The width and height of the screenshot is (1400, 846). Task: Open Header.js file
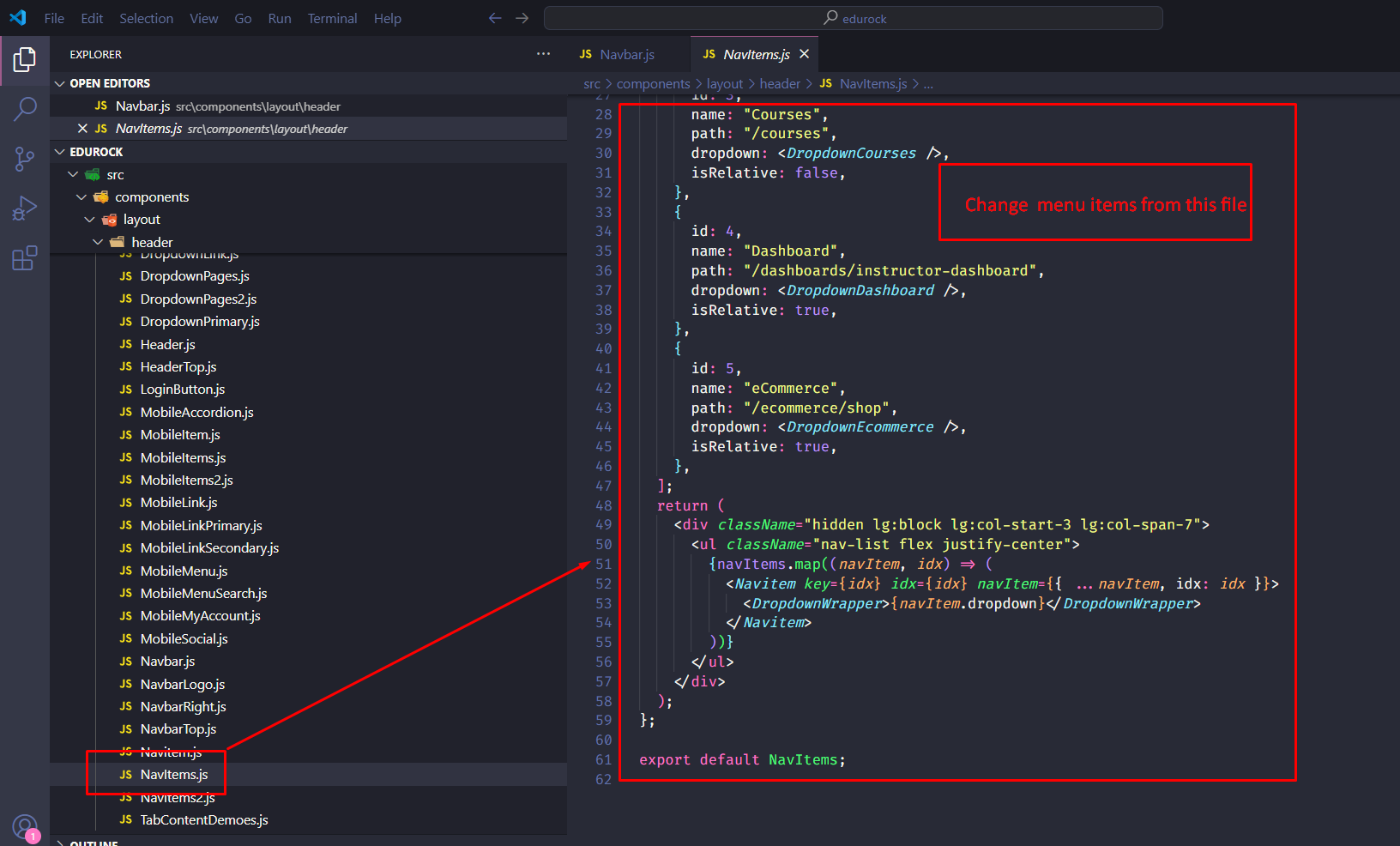[308, 344]
